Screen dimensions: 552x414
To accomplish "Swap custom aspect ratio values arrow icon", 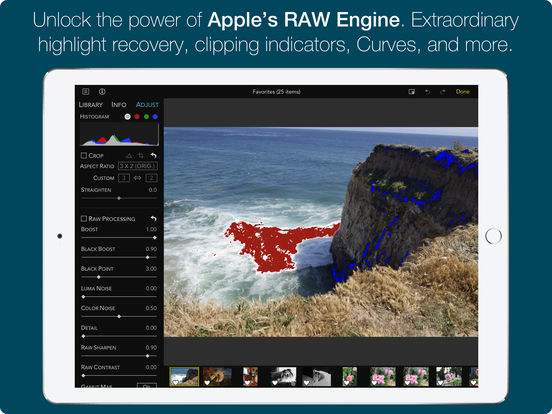I will pyautogui.click(x=137, y=178).
